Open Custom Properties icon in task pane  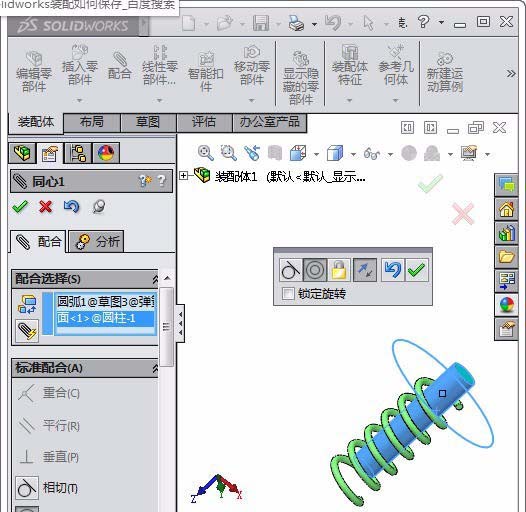506,329
